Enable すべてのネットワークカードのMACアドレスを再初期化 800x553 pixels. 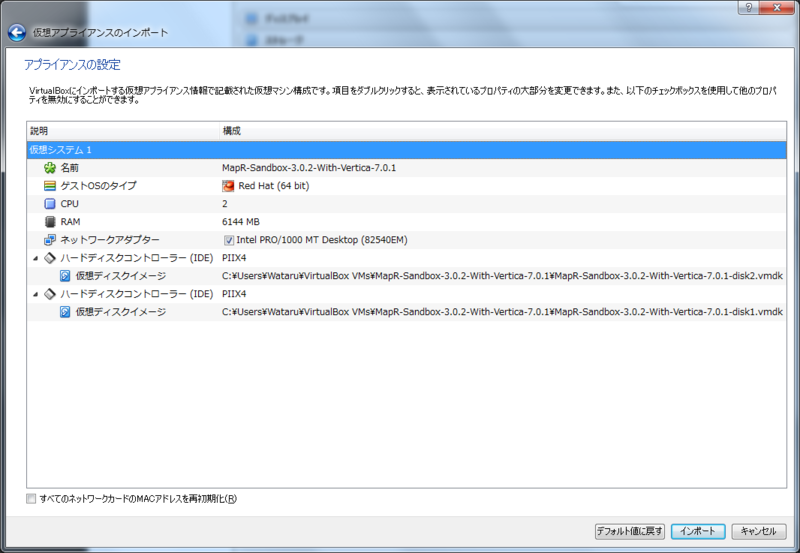(x=31, y=499)
